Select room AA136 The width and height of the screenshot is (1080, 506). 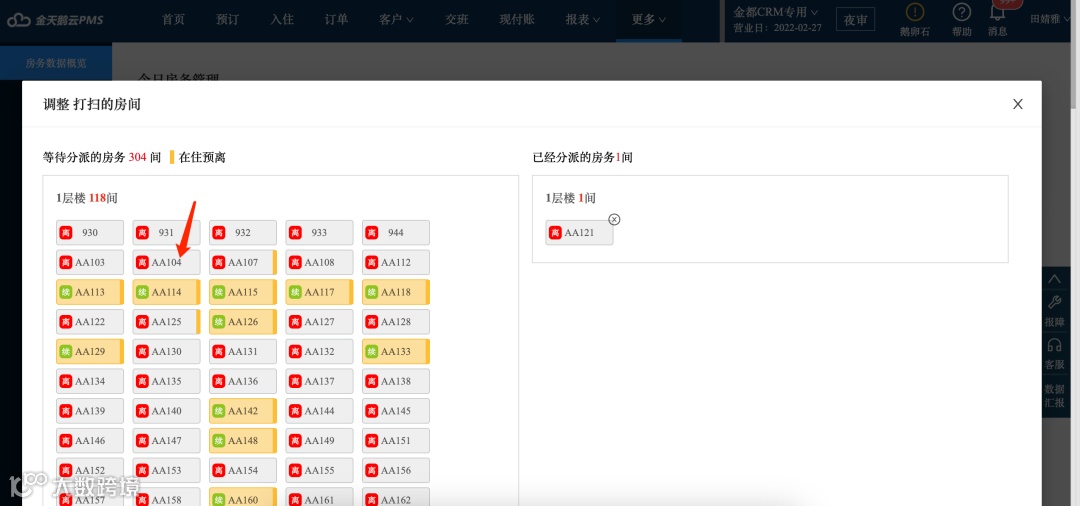coord(243,381)
